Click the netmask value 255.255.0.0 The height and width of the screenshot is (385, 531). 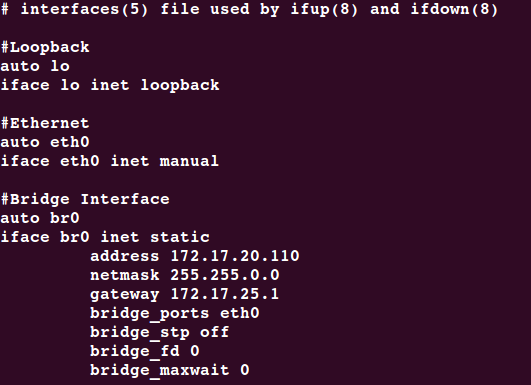pyautogui.click(x=225, y=275)
